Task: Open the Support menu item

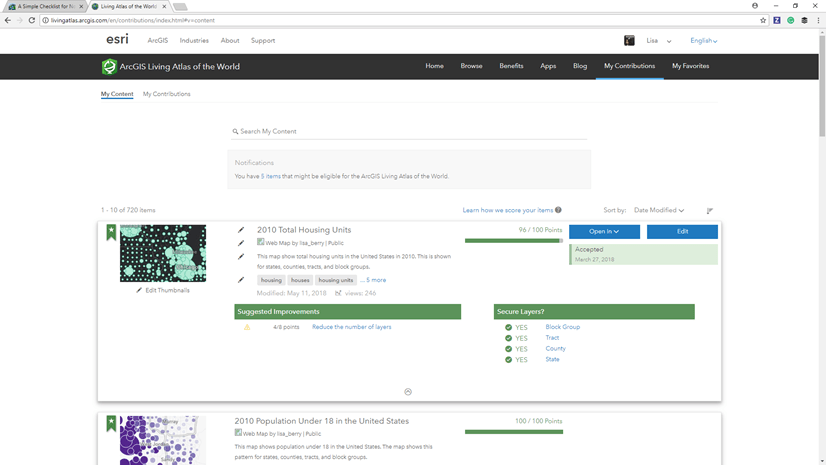Action: (263, 41)
